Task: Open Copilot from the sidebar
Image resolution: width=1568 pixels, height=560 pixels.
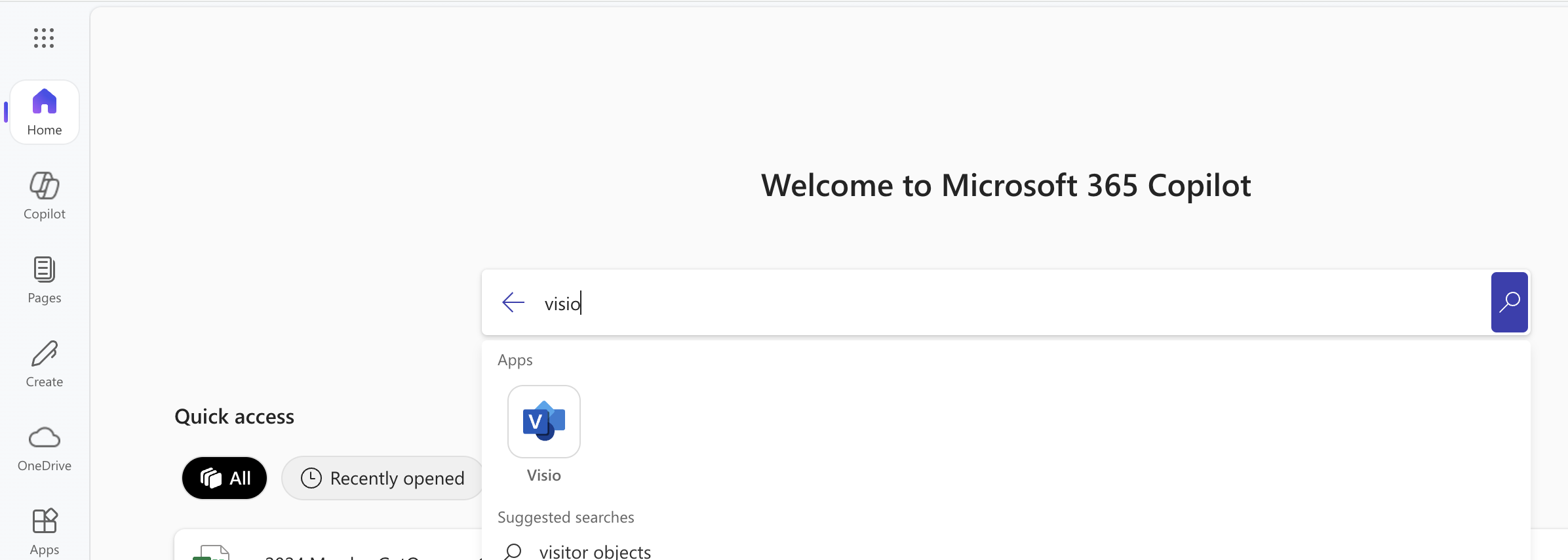Action: coord(43,195)
